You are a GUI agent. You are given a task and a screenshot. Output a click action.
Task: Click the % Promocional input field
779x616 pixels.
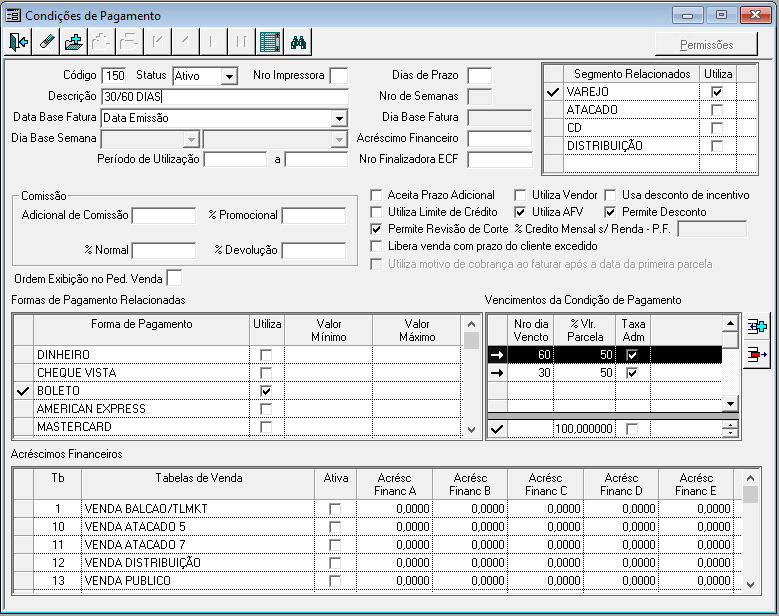(314, 216)
